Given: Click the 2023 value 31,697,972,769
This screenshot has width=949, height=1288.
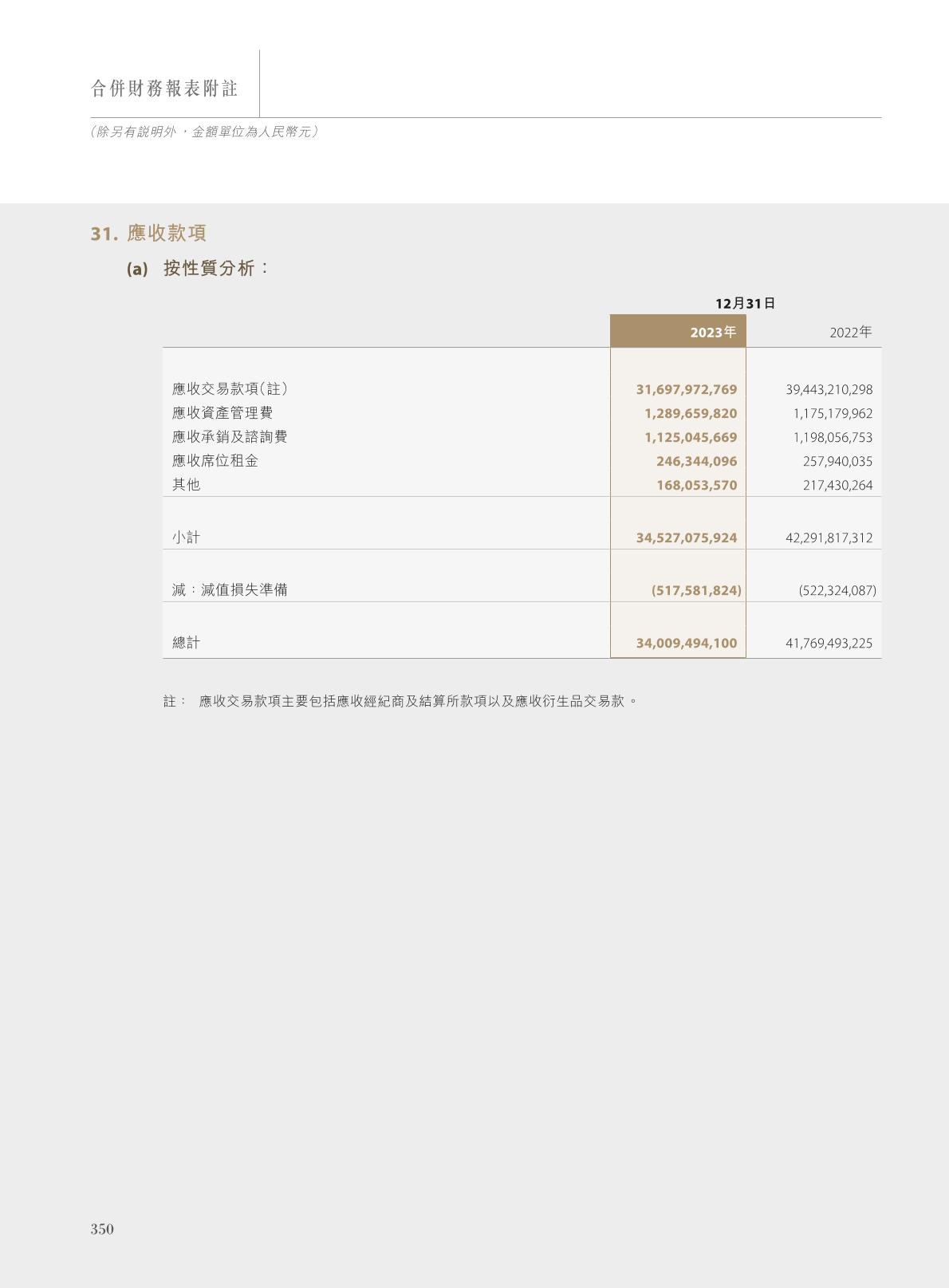Looking at the screenshot, I should (686, 389).
